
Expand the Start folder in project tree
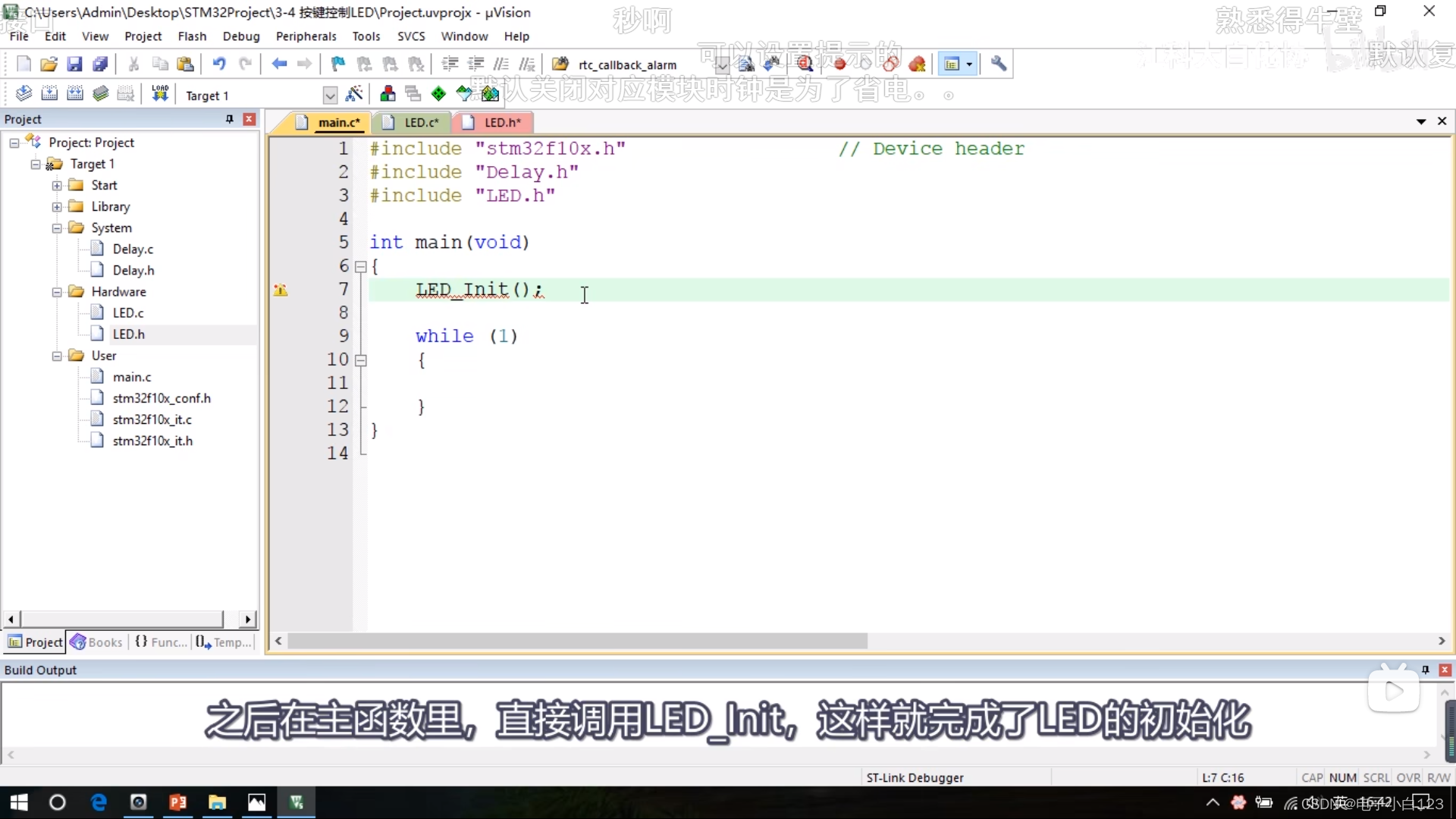pos(57,186)
